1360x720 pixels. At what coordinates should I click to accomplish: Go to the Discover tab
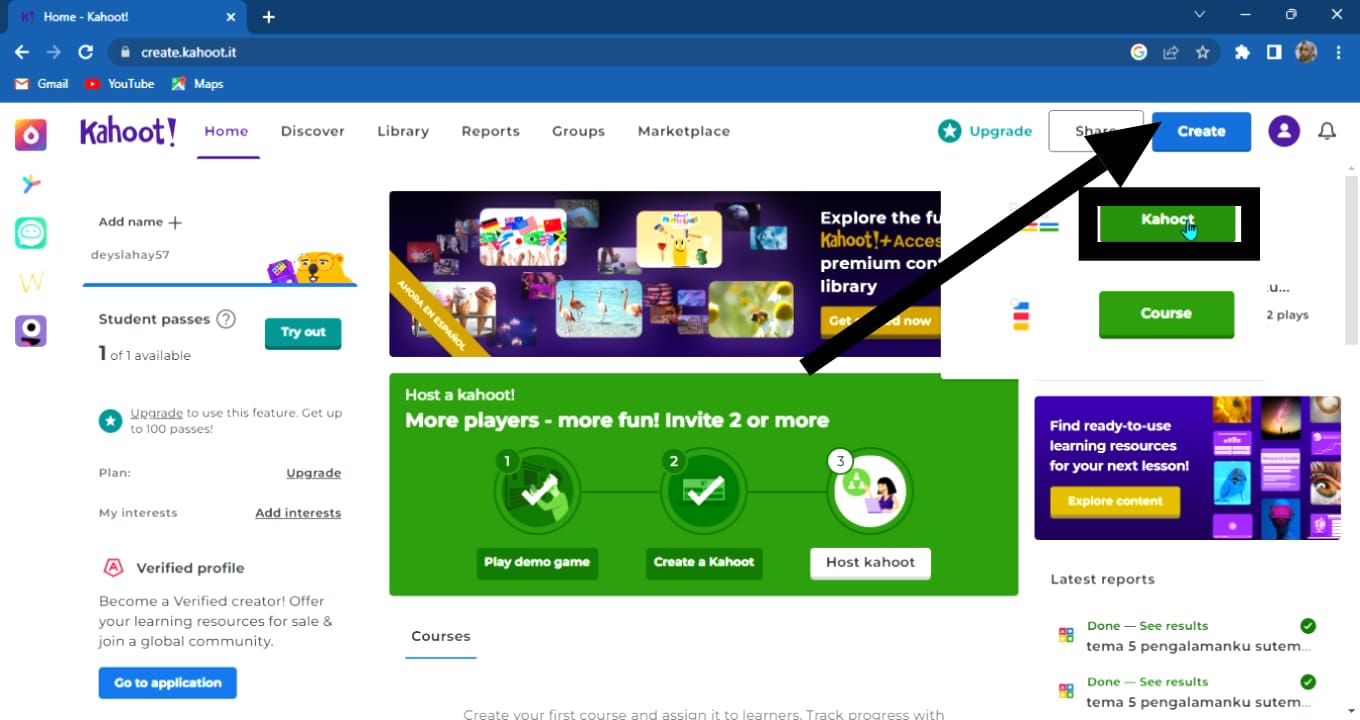[313, 131]
